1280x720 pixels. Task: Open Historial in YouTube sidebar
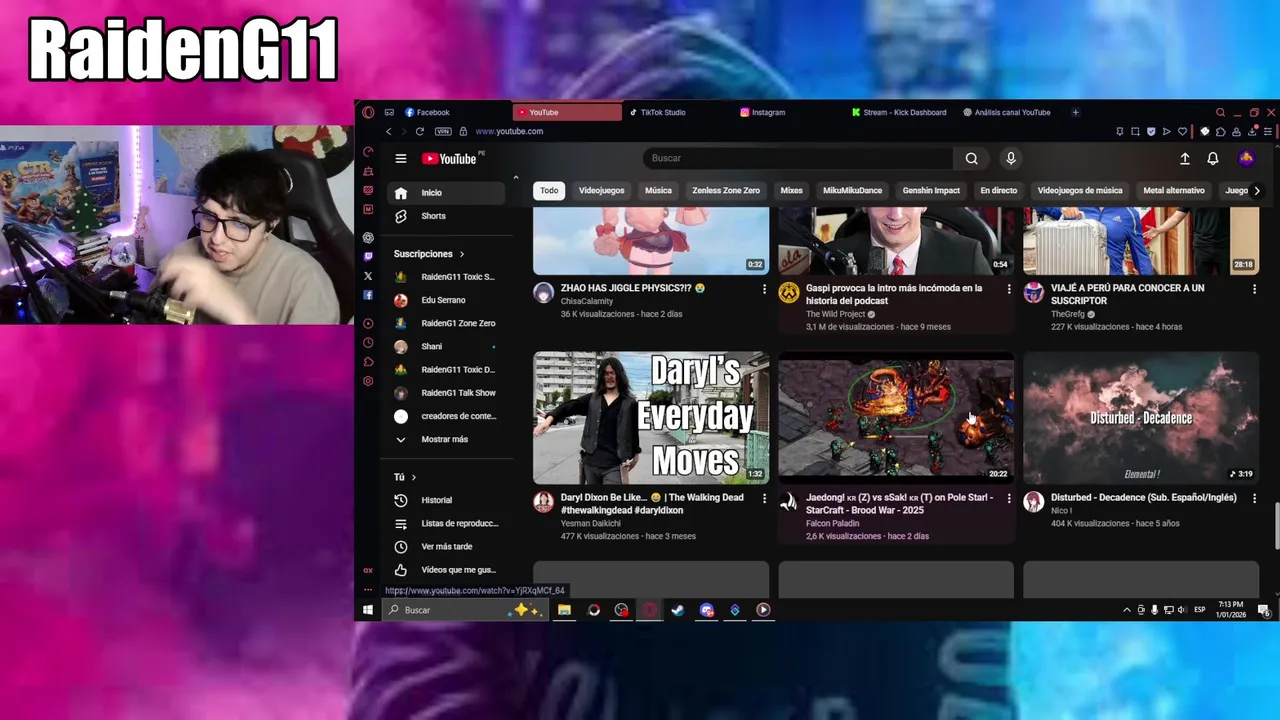coord(448,500)
